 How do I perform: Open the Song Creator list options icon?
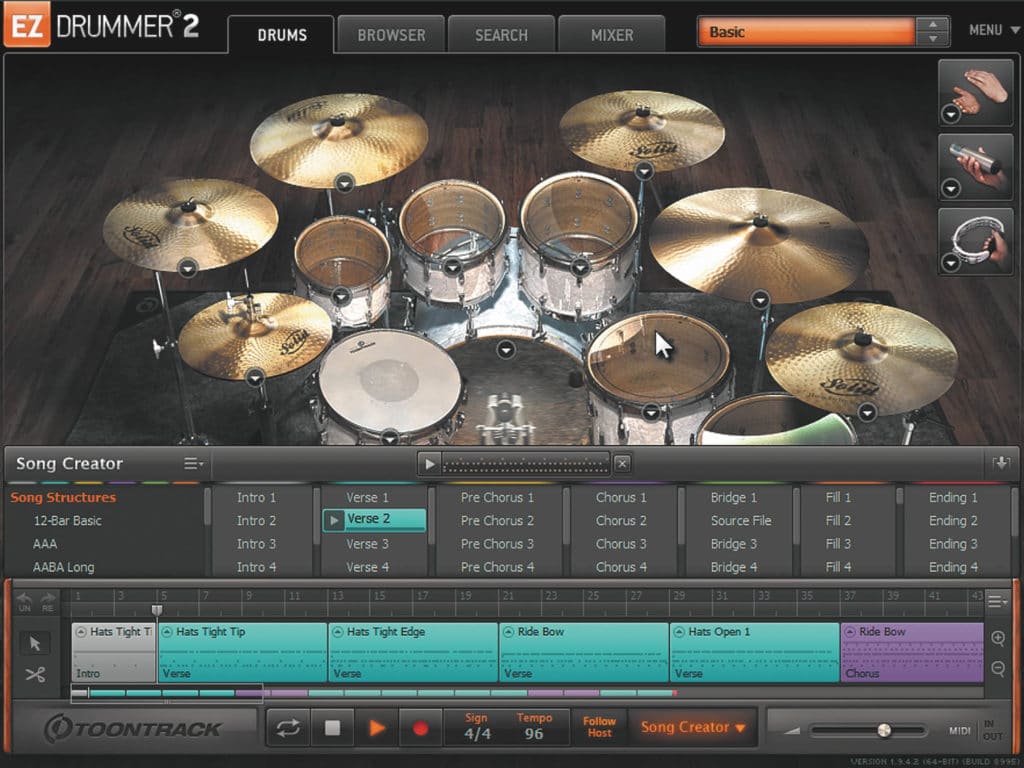pyautogui.click(x=193, y=464)
